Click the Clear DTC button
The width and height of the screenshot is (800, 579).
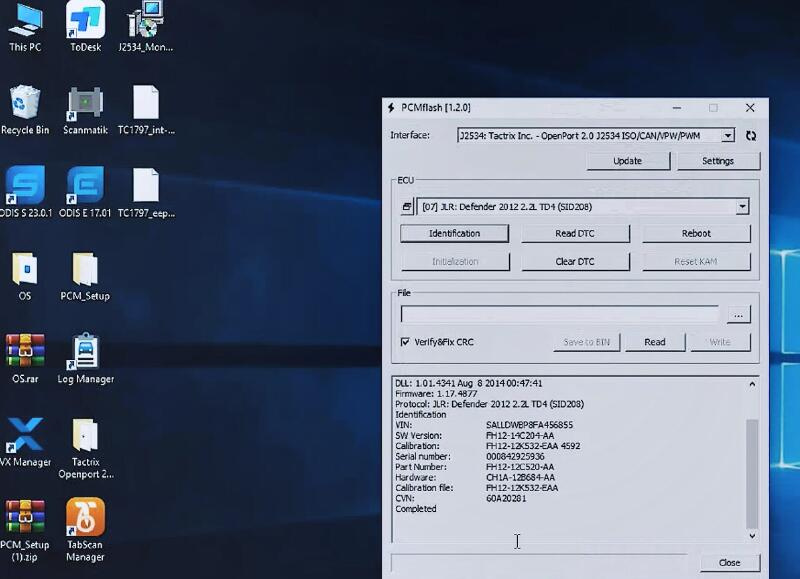pyautogui.click(x=575, y=261)
